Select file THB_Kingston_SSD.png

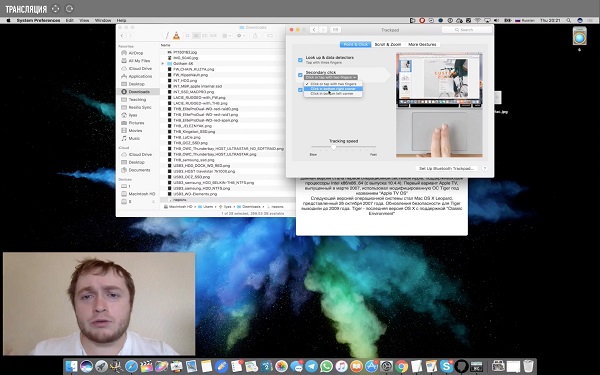tap(194, 132)
